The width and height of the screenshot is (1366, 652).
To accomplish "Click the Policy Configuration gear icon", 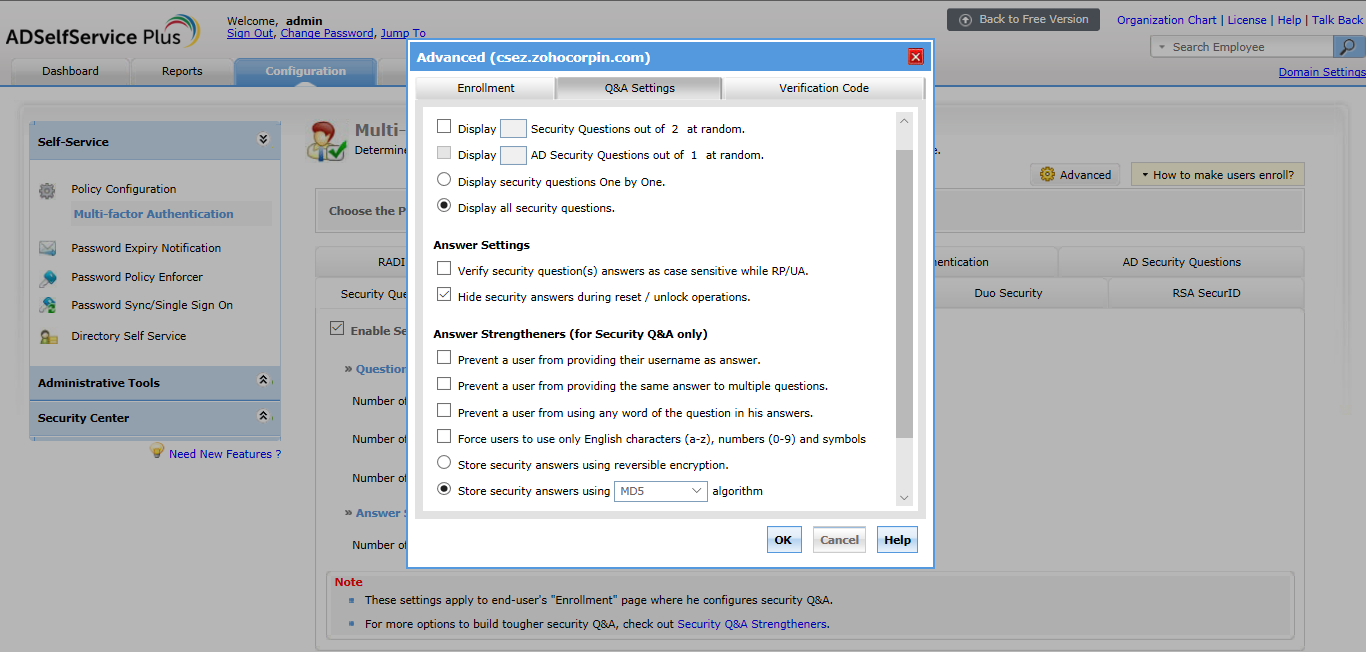I will (47, 191).
